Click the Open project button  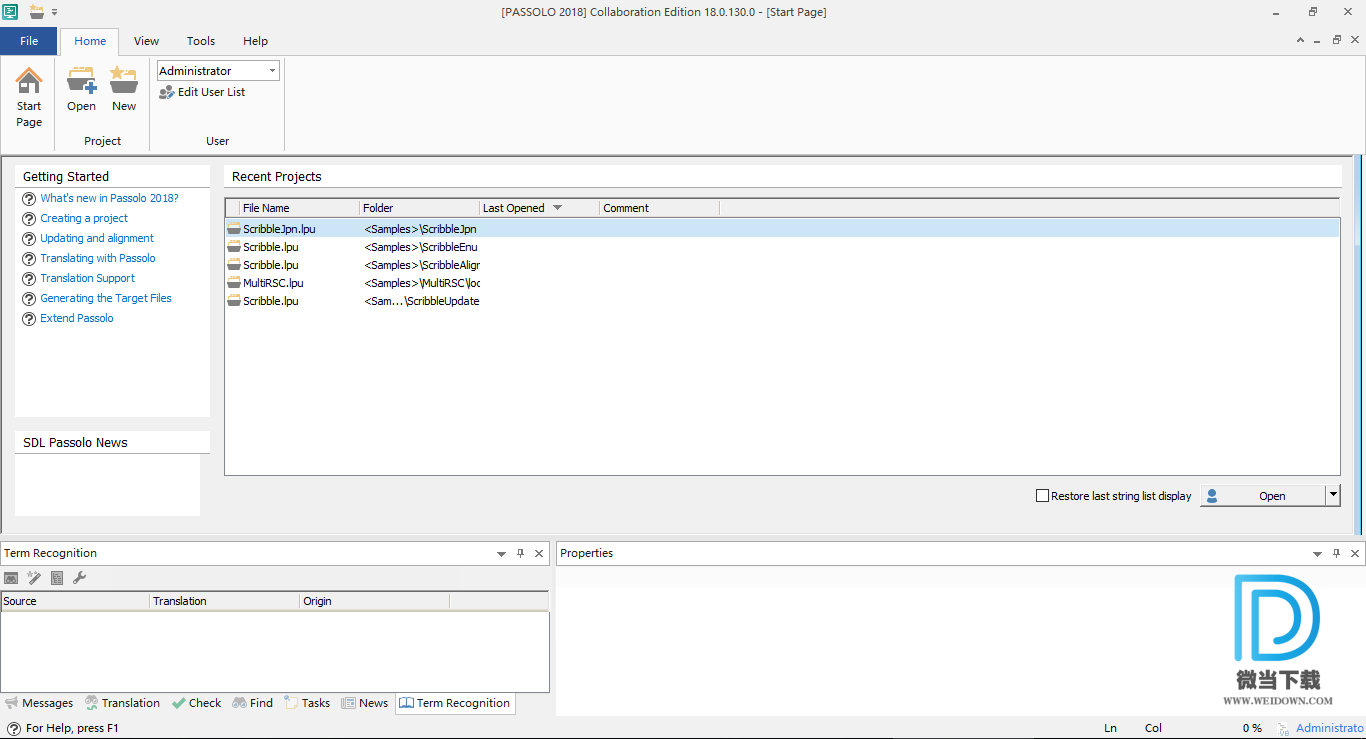pos(1262,496)
